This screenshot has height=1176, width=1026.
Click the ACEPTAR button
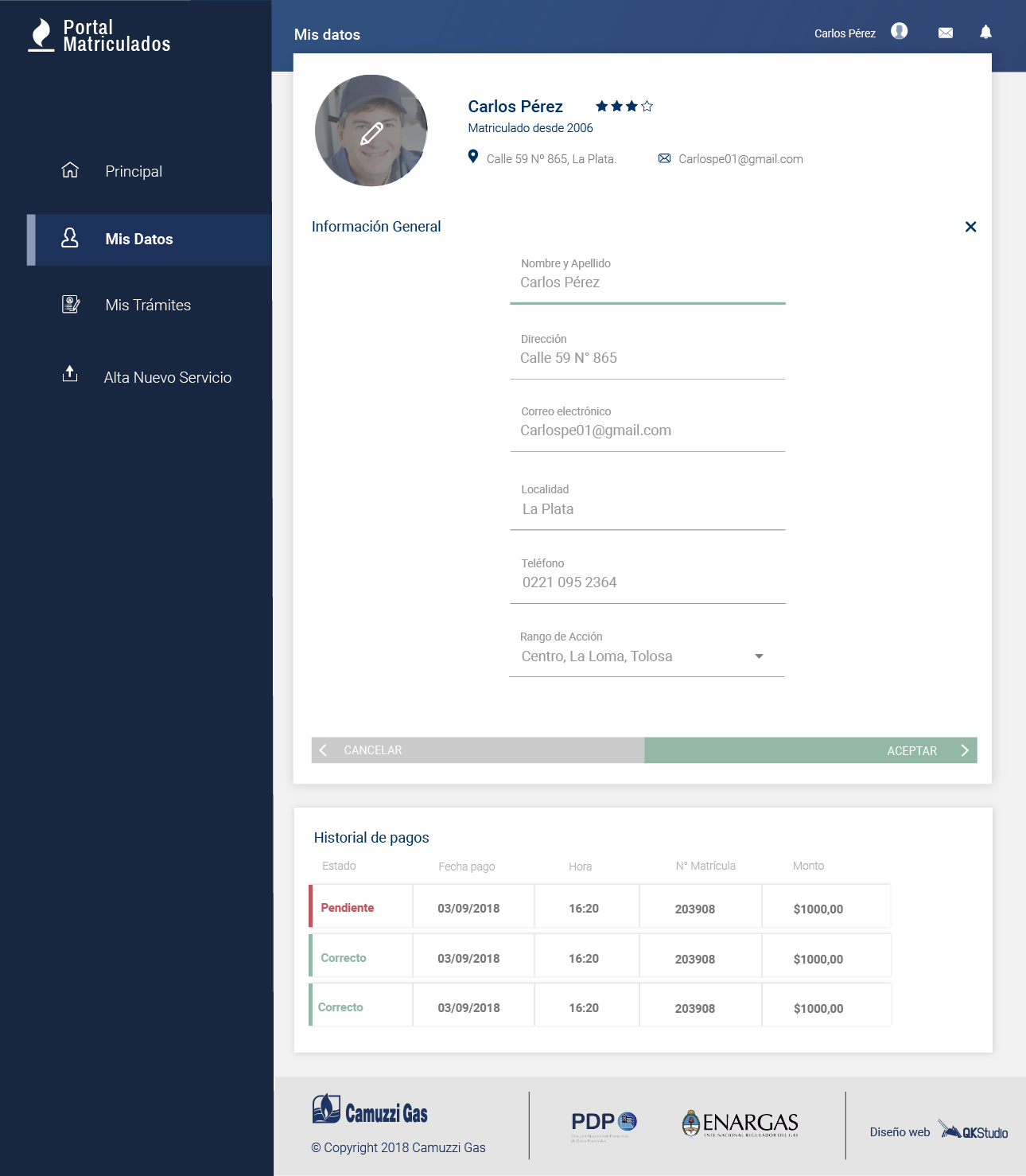810,750
